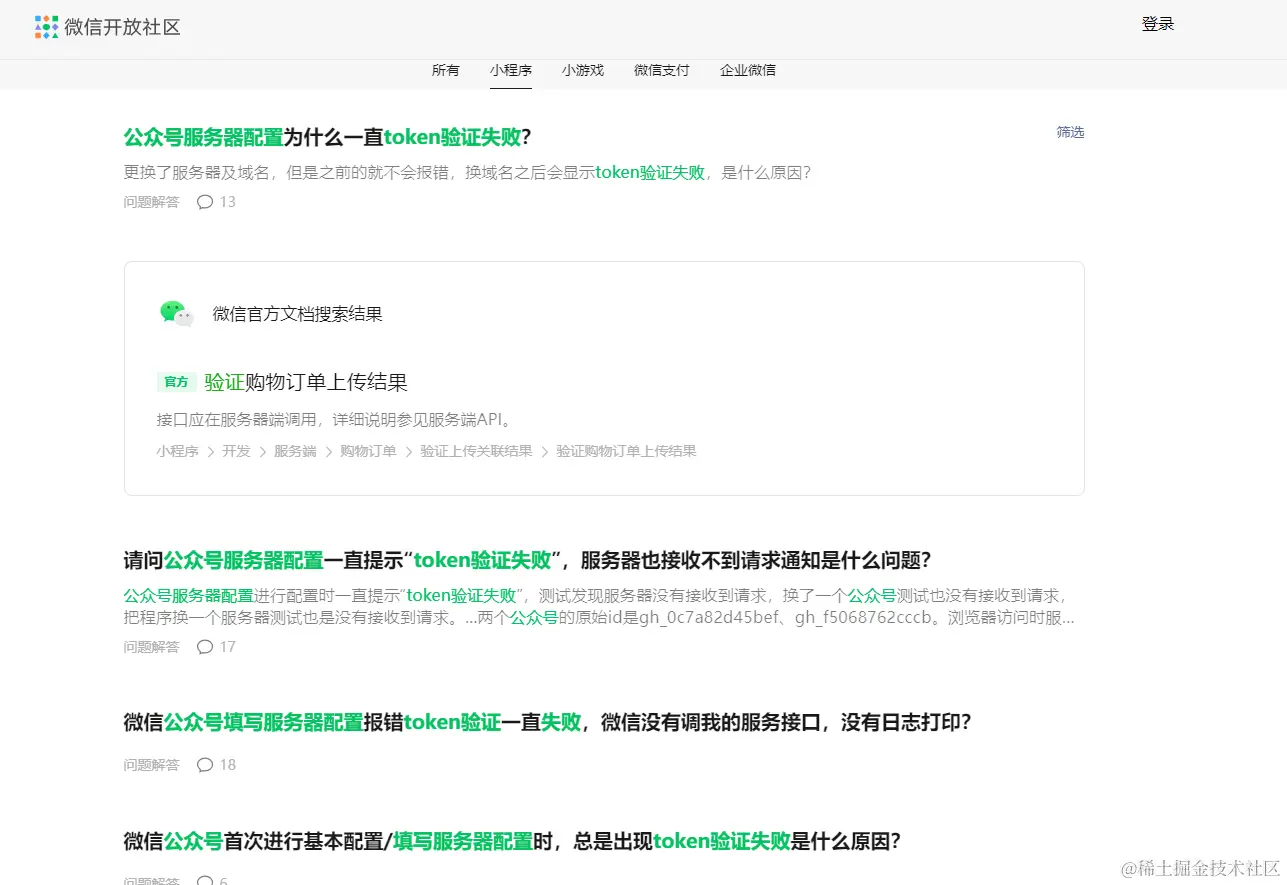
Task: Click the comment count 18
Action: [228, 765]
